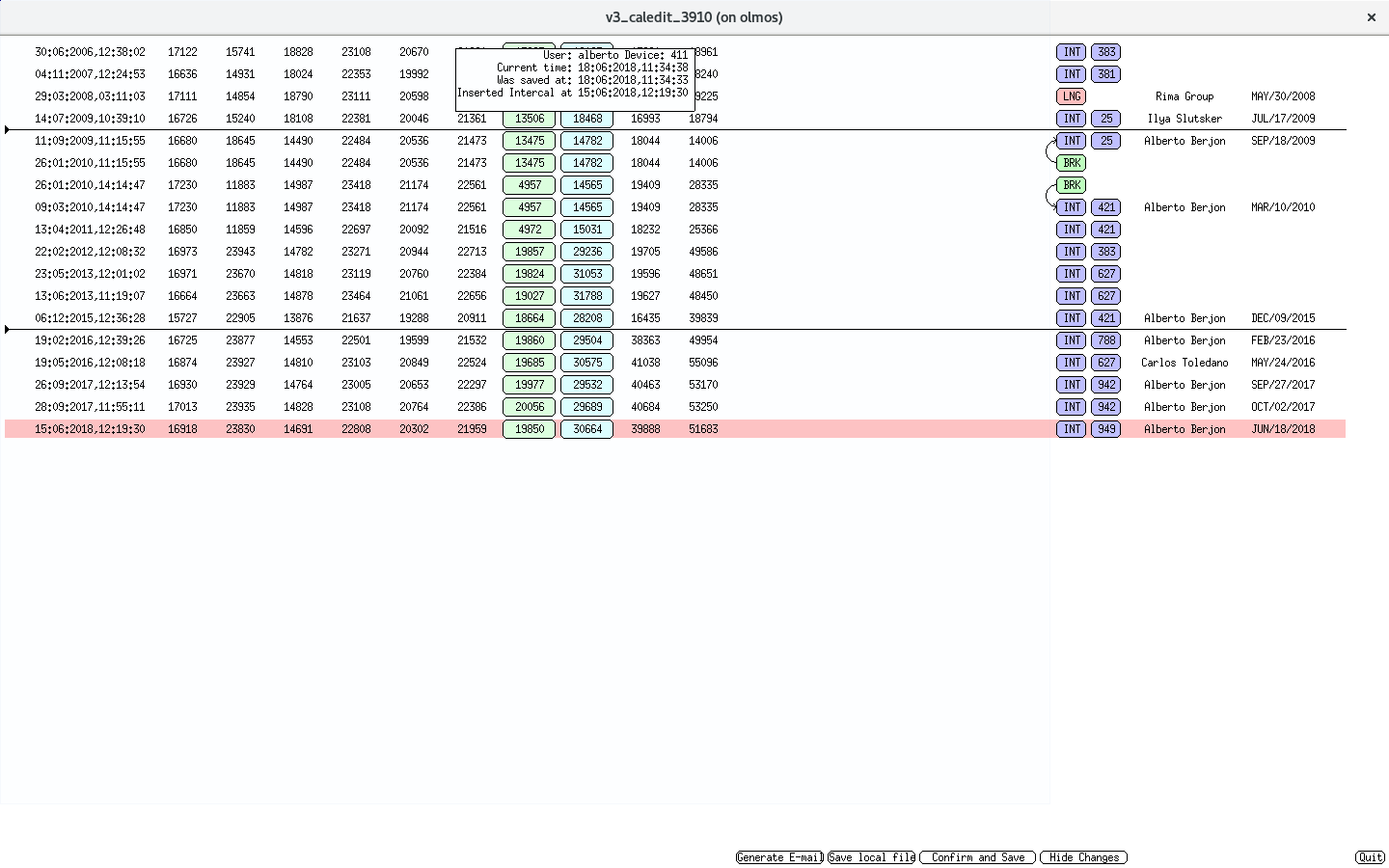This screenshot has width=1389, height=868.
Task: Click the 942 badge in the SEP/27/2017 row
Action: tap(1105, 385)
